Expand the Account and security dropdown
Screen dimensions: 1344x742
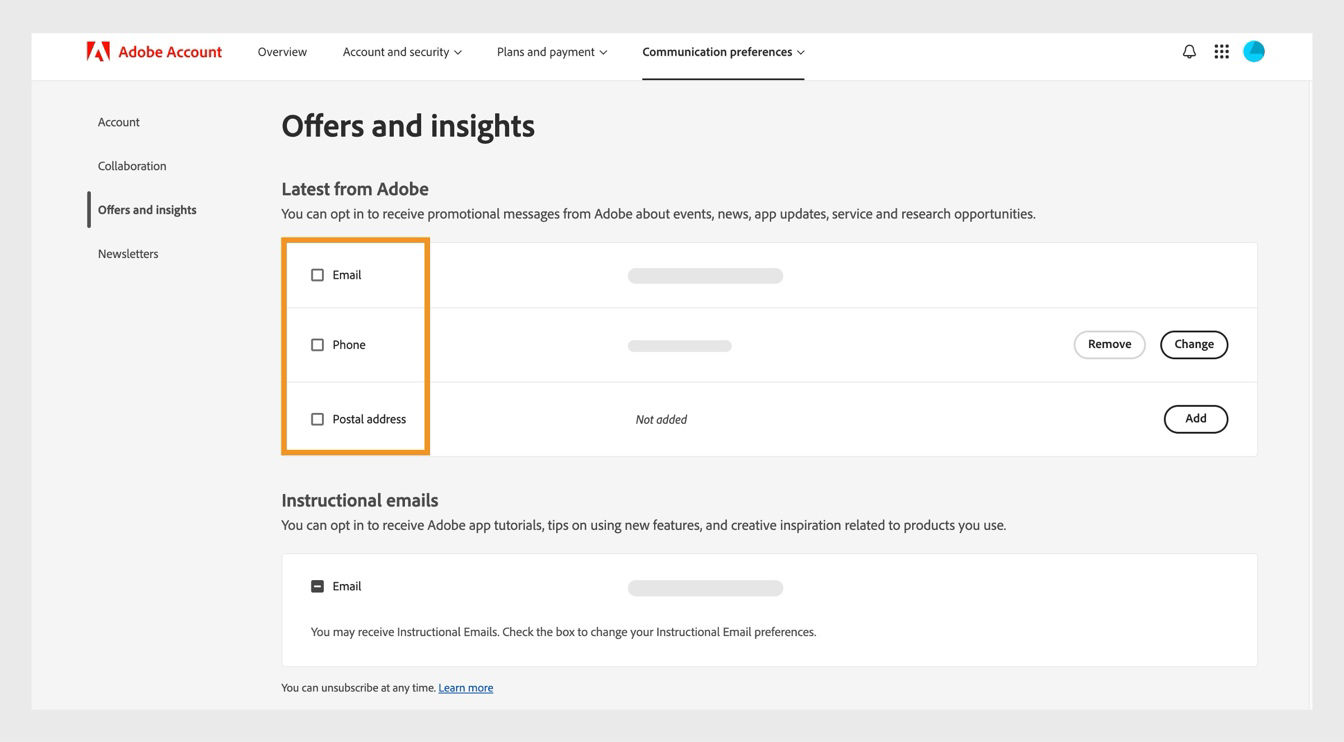[401, 51]
